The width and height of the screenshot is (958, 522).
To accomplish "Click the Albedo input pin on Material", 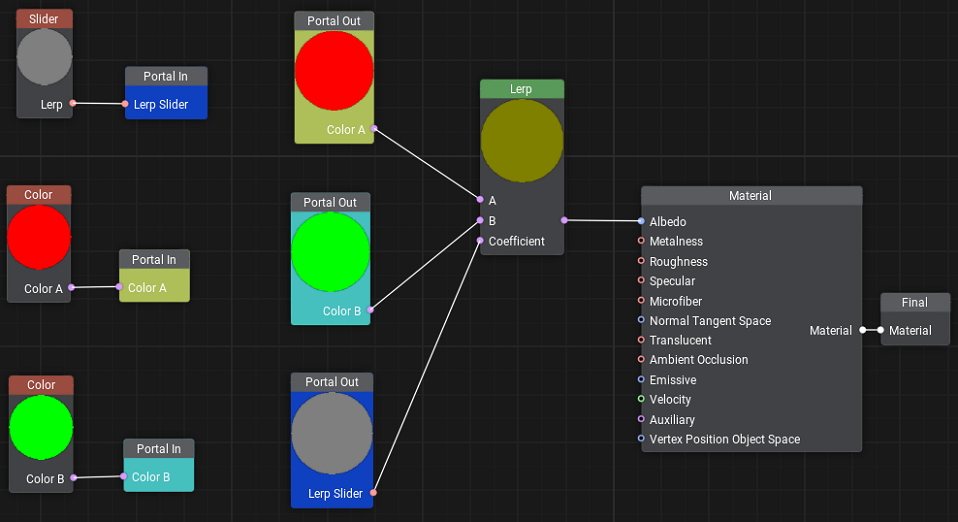I will (641, 221).
